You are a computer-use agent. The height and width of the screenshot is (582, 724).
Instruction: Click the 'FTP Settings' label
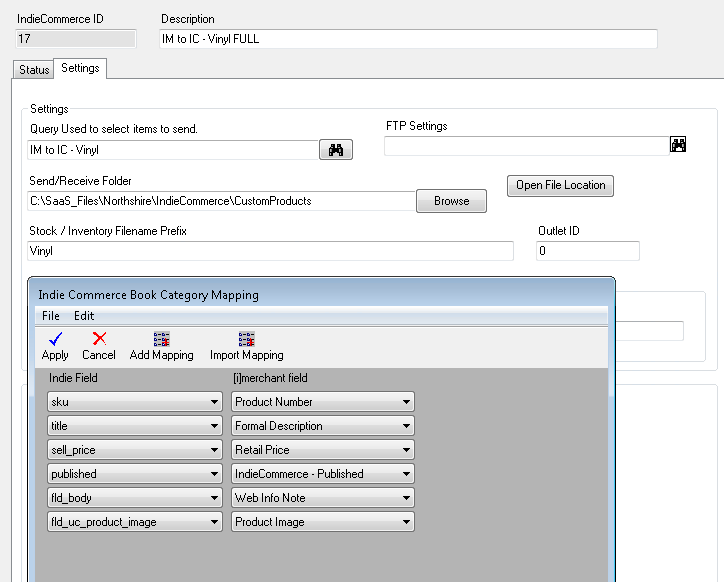tap(416, 126)
